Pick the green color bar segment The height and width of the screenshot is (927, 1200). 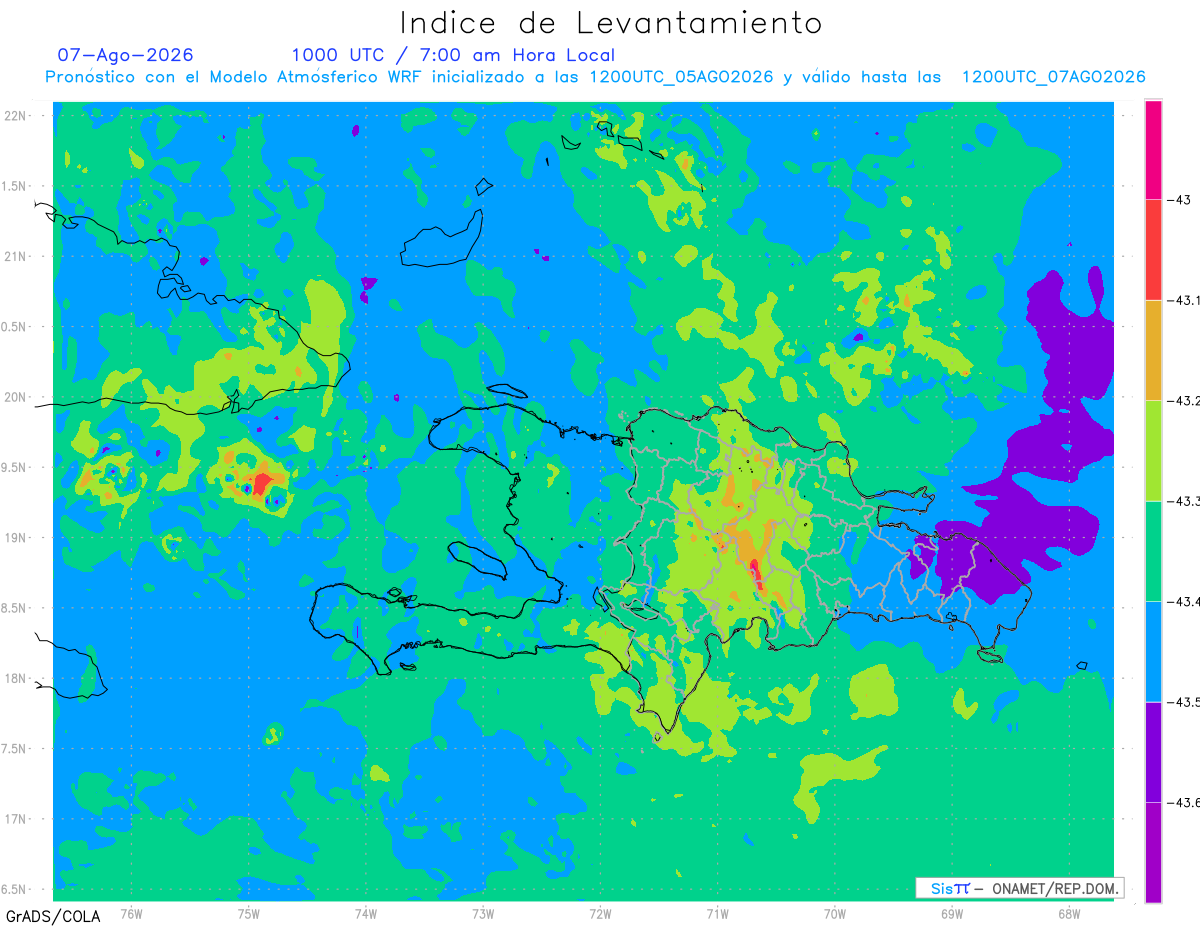(x=1153, y=551)
